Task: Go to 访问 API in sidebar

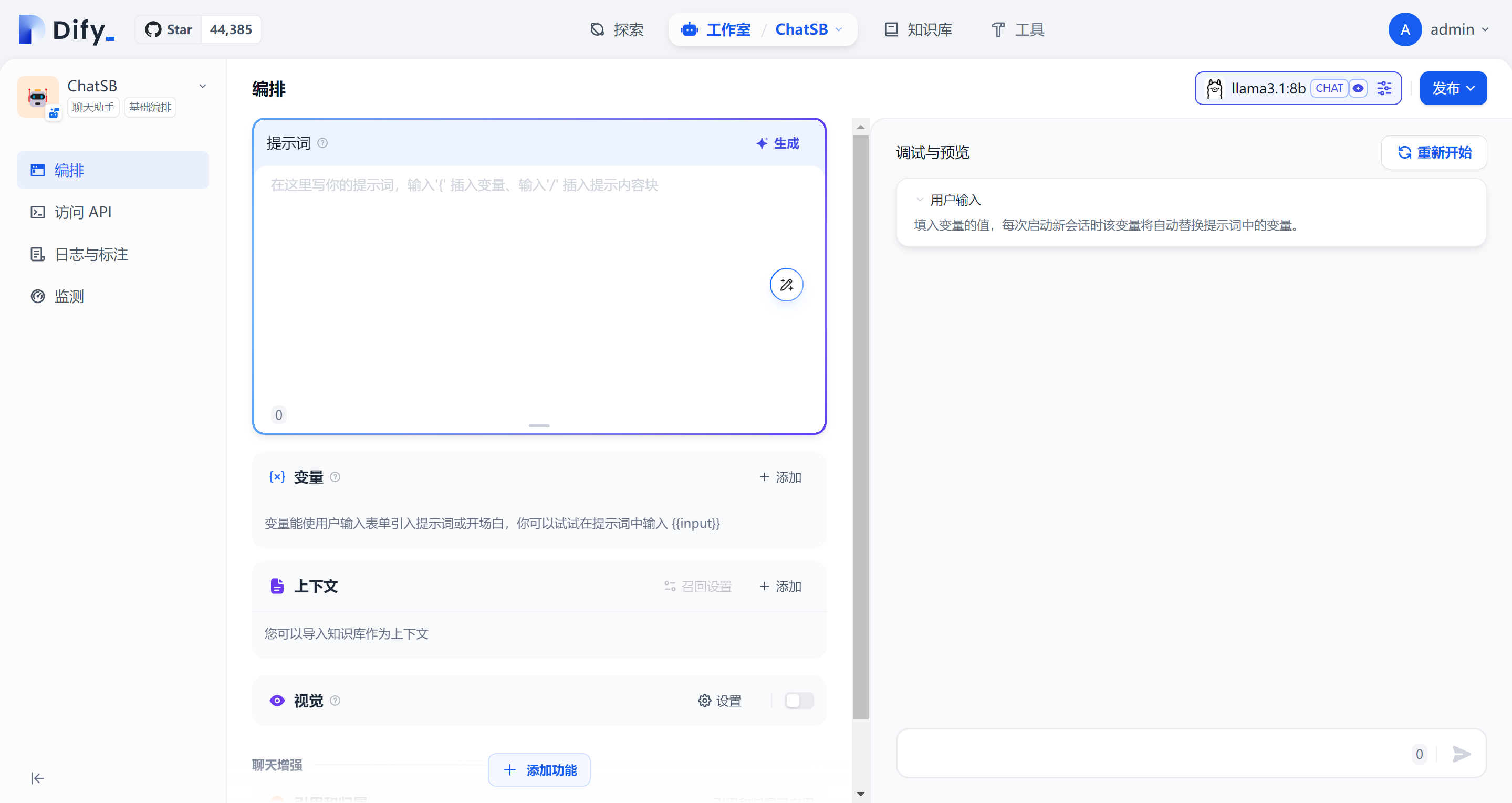Action: pyautogui.click(x=82, y=212)
